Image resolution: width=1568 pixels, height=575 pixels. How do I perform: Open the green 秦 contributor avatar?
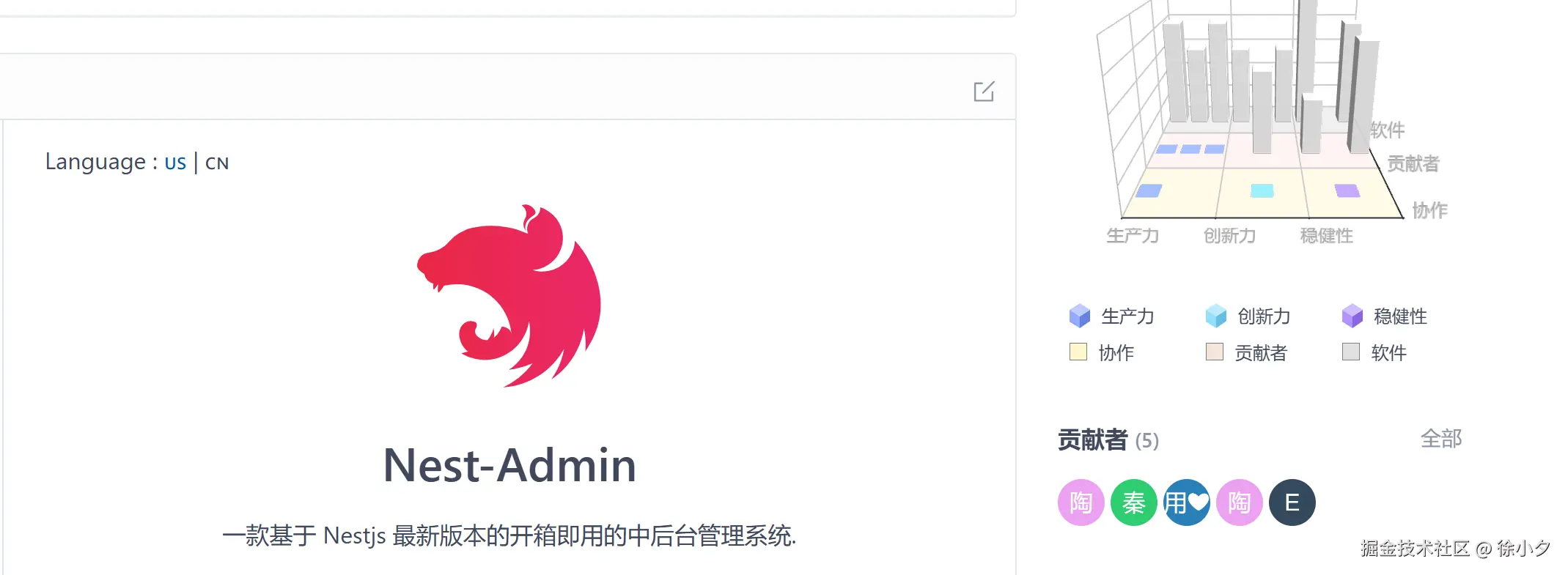(1133, 502)
